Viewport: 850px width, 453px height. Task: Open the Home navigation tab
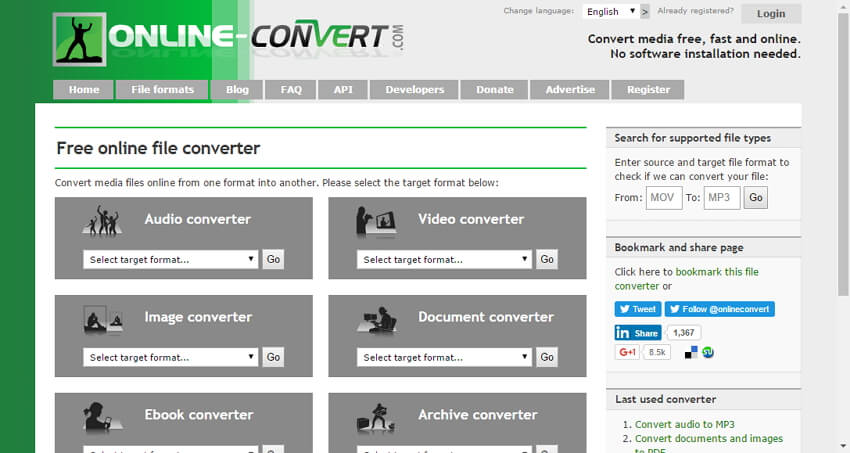point(83,90)
